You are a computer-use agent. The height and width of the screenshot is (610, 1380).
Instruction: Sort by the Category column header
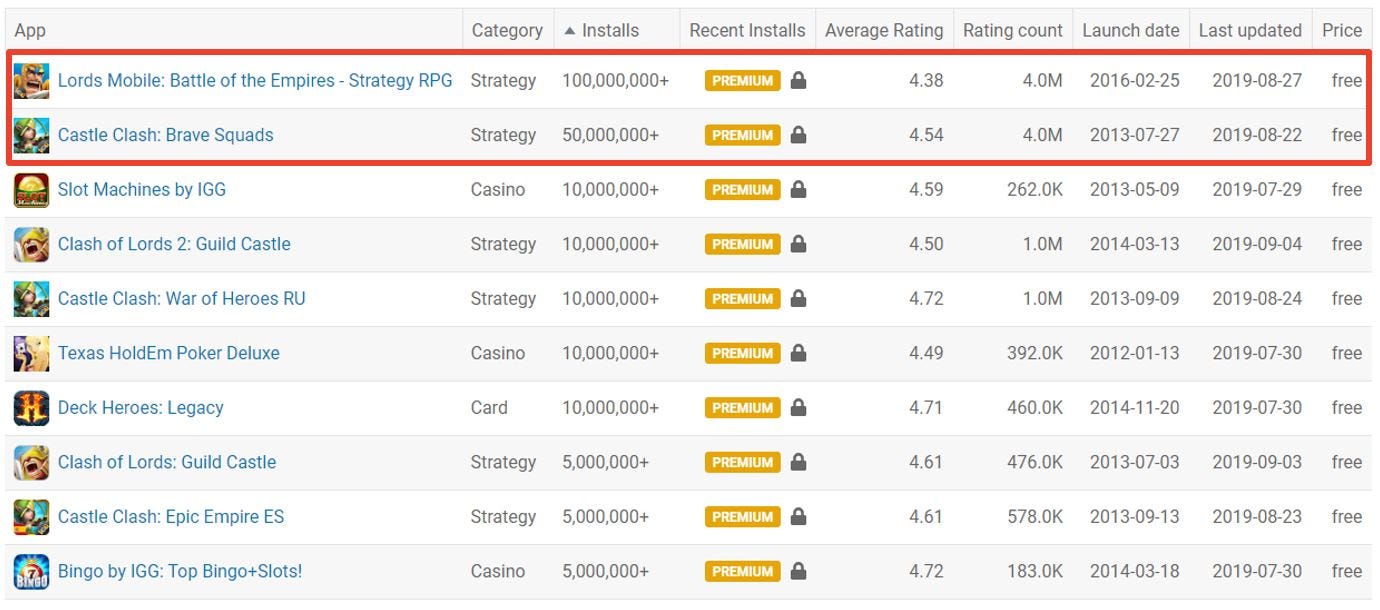pyautogui.click(x=507, y=30)
